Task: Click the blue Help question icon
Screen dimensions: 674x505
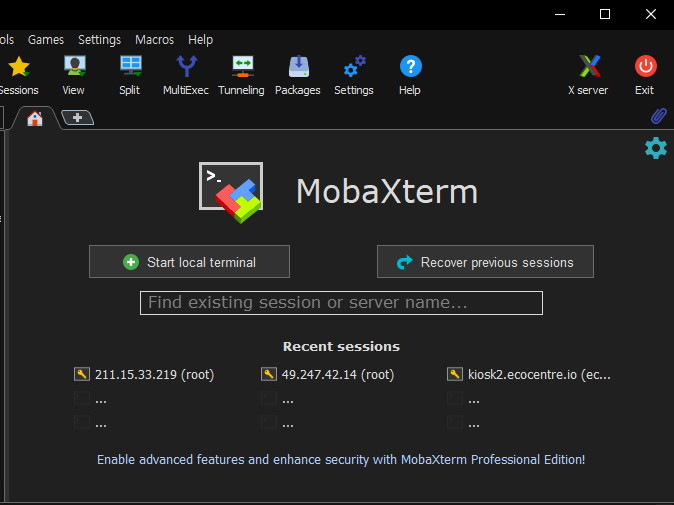Action: 411,66
